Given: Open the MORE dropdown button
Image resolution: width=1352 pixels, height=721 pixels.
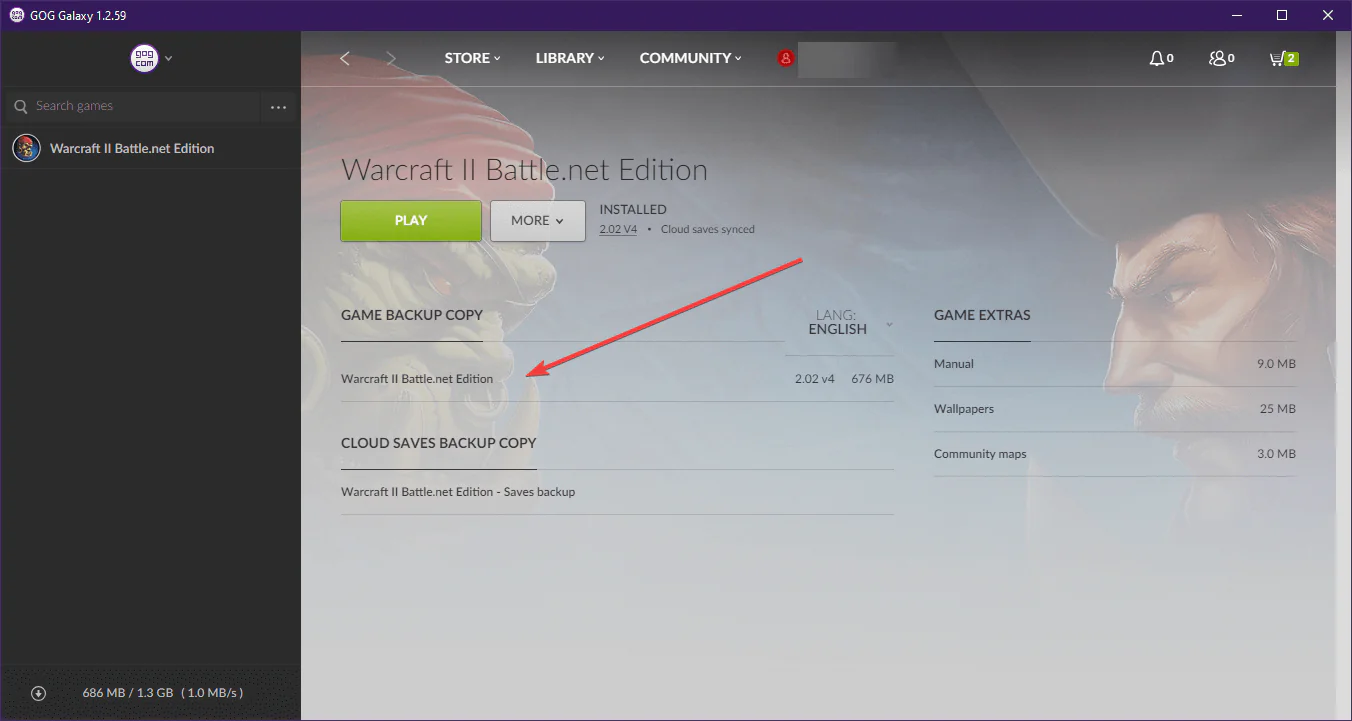Looking at the screenshot, I should click(537, 221).
